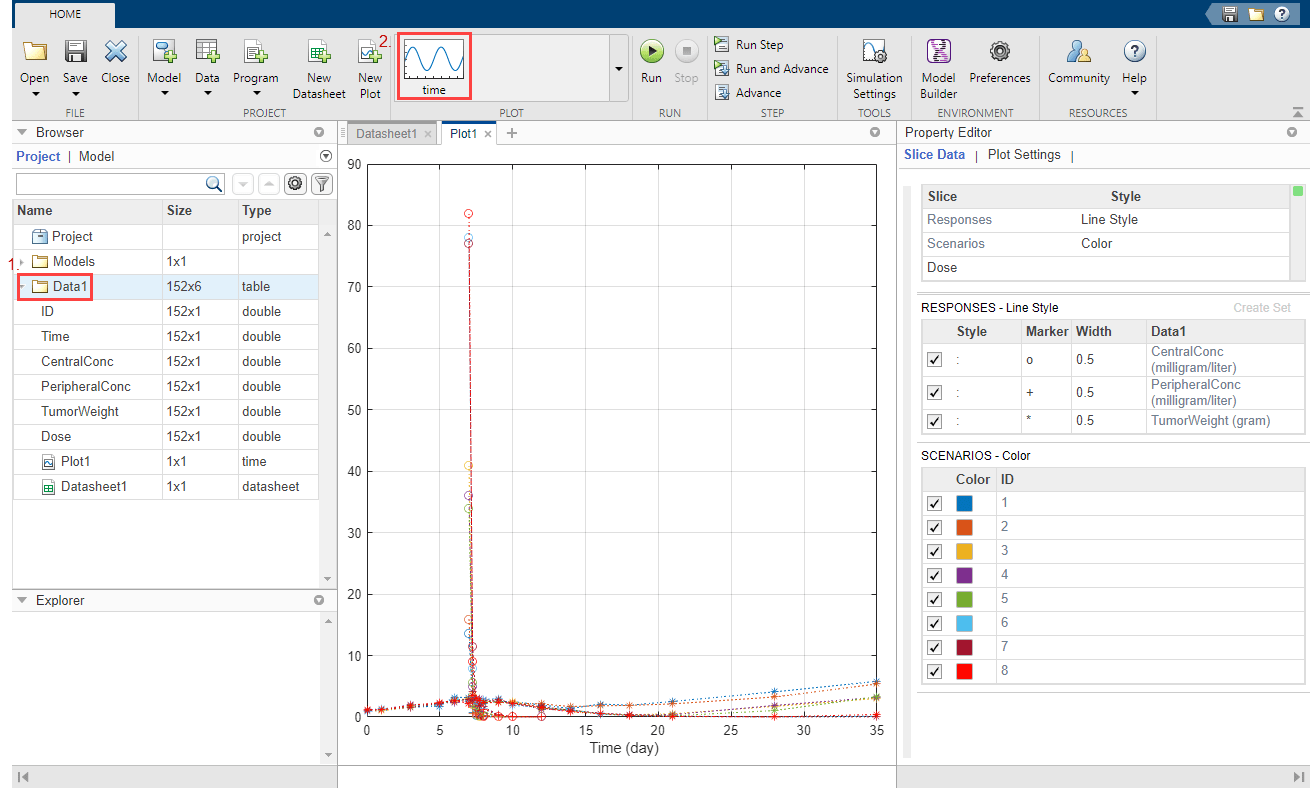The width and height of the screenshot is (1310, 788).
Task: Click the Community icon
Action: [x=1078, y=53]
